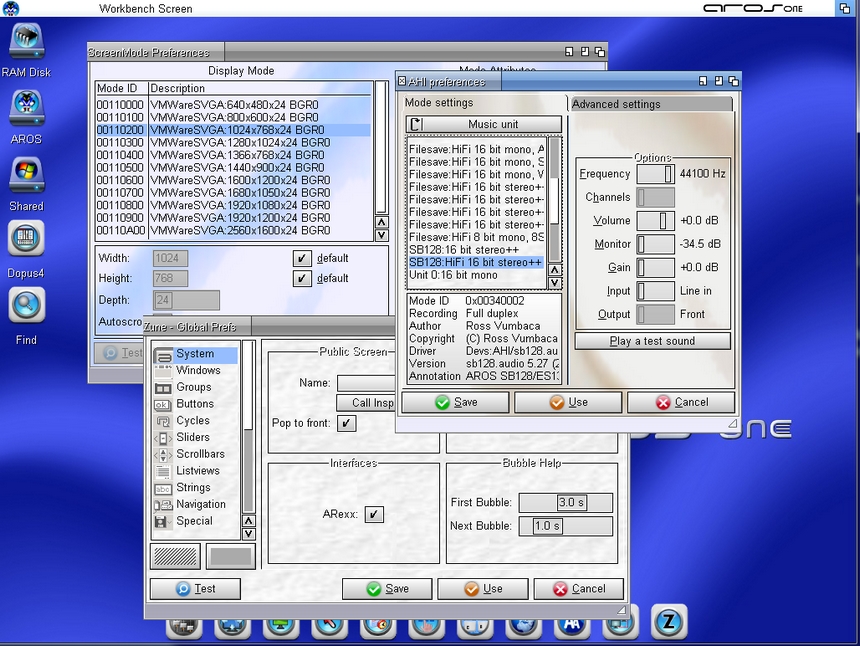This screenshot has width=860, height=646.
Task: Click the Z icon in the dock
Action: pyautogui.click(x=668, y=622)
